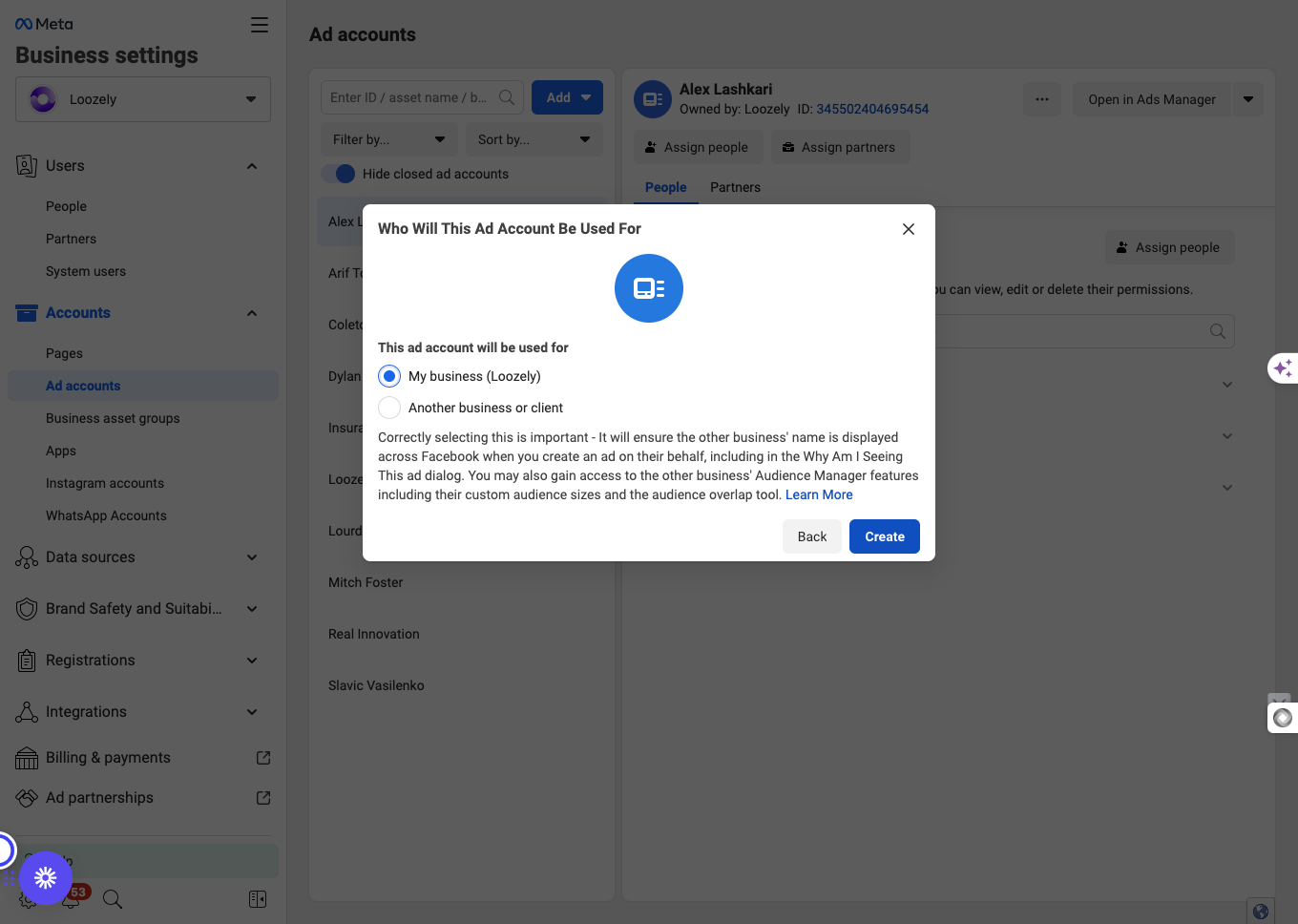Screen dimensions: 1298x924
Task: Click the Create button
Action: click(885, 536)
